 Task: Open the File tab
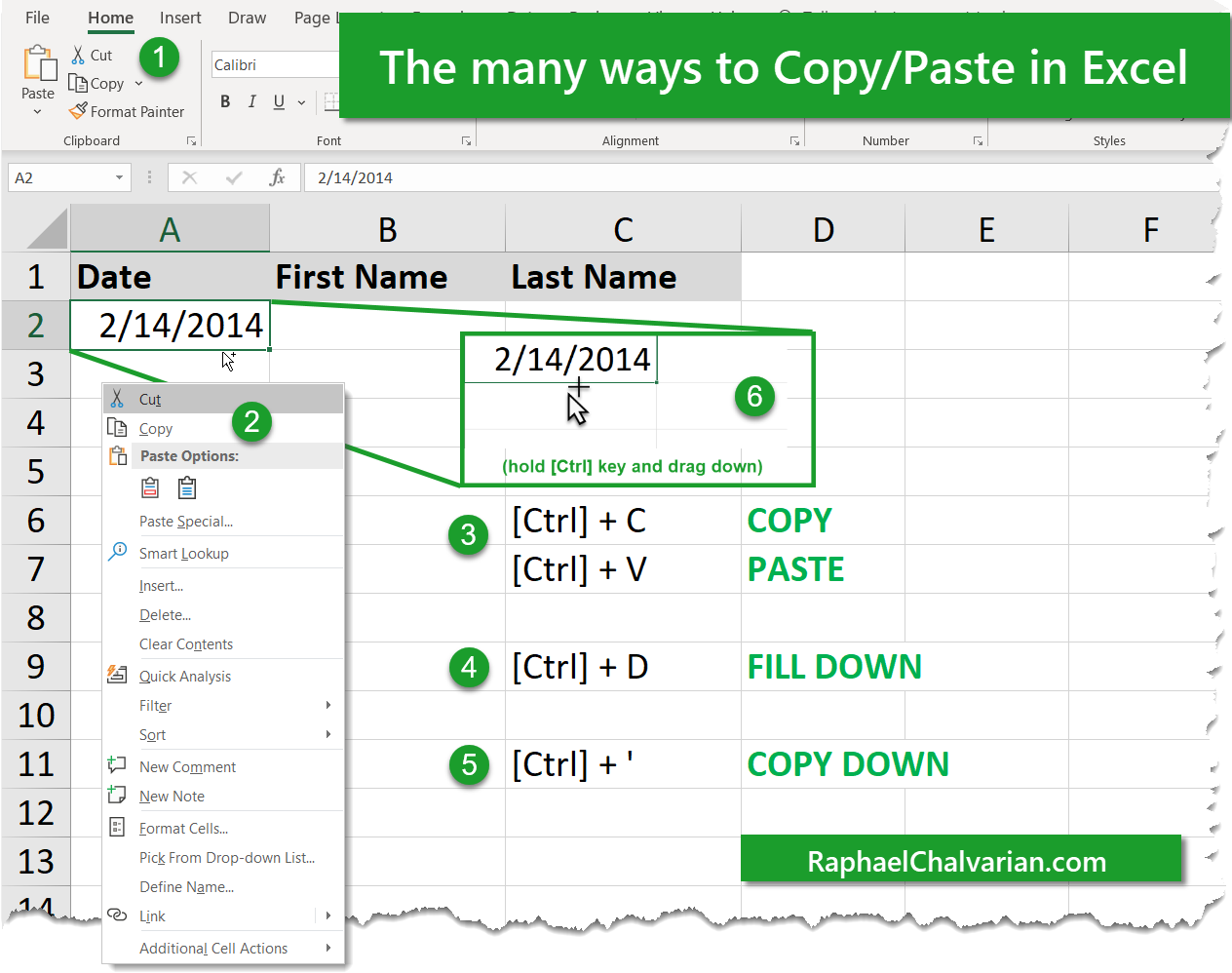[x=37, y=18]
